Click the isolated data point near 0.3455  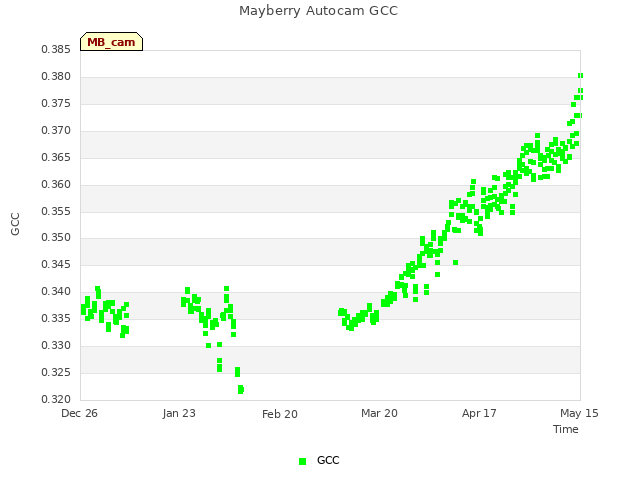pos(456,262)
